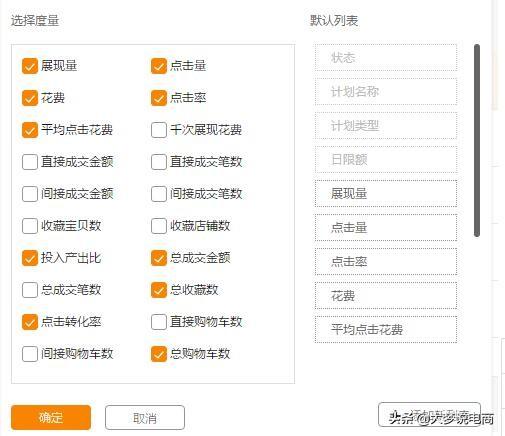Click the default list scrollbar
Viewport: 505px width, 436px height.
477,140
